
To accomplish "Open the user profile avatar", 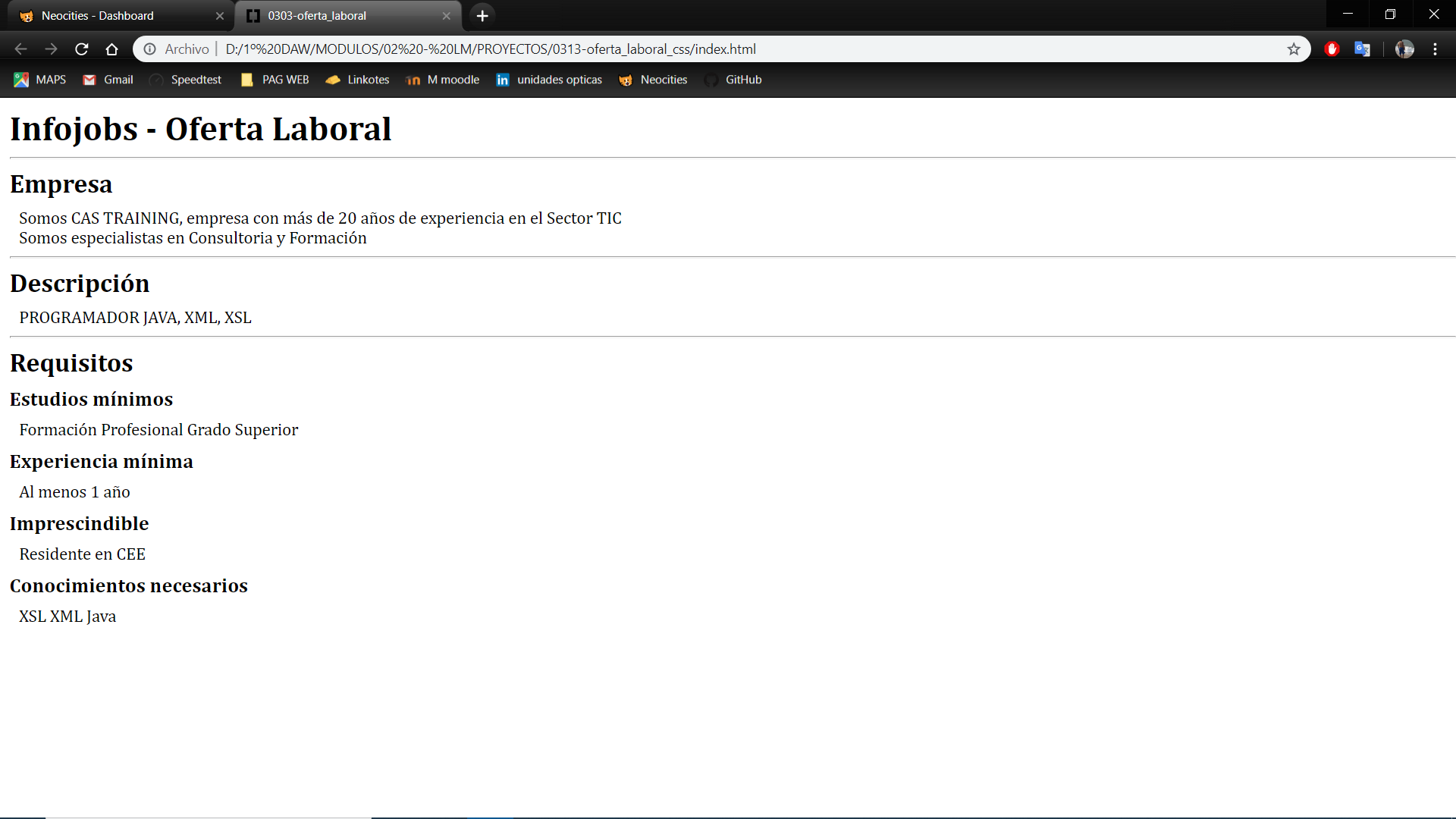I will pos(1404,49).
